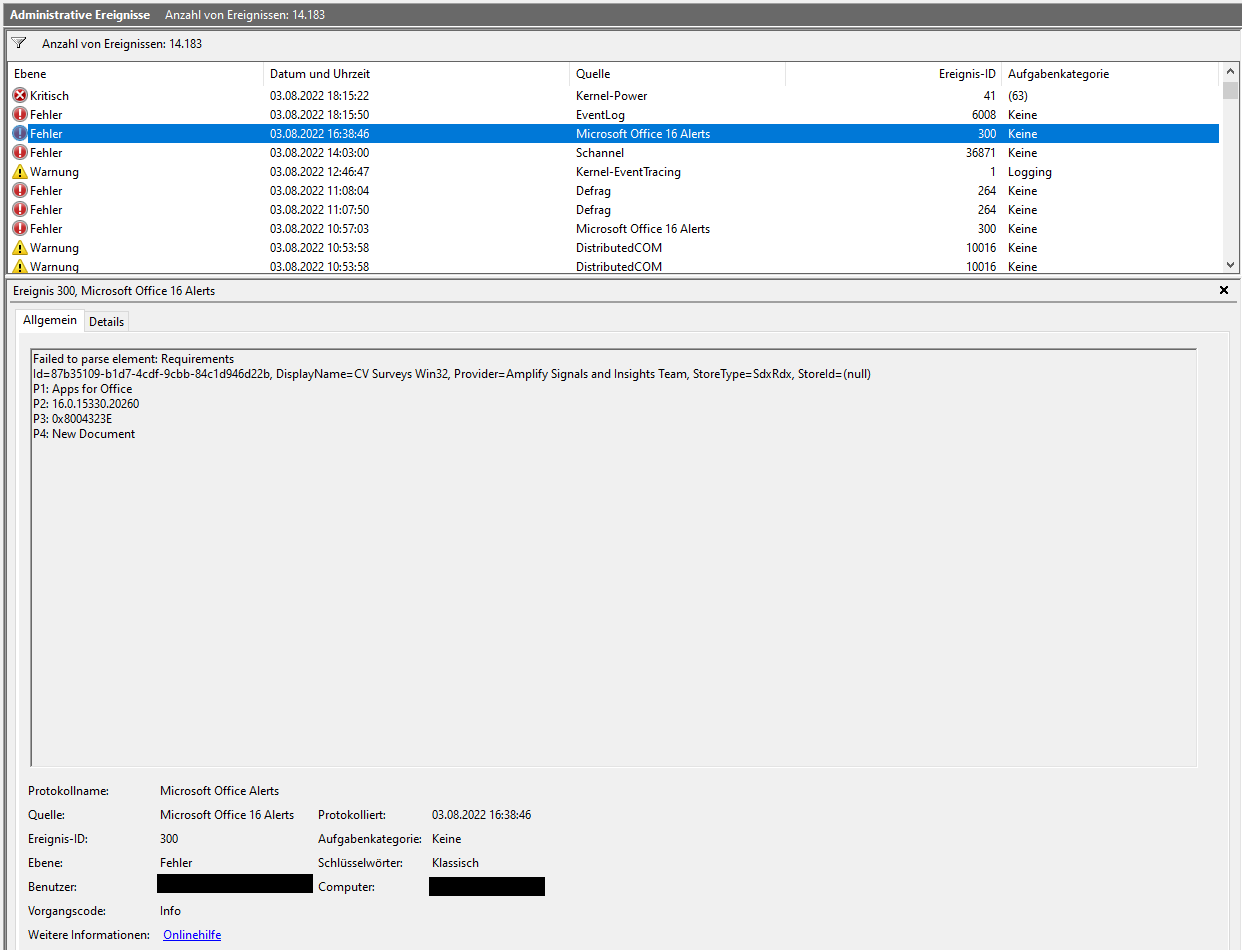The image size is (1242, 950).
Task: Click the date 03.08.2022 12:46:47
Action: 319,172
